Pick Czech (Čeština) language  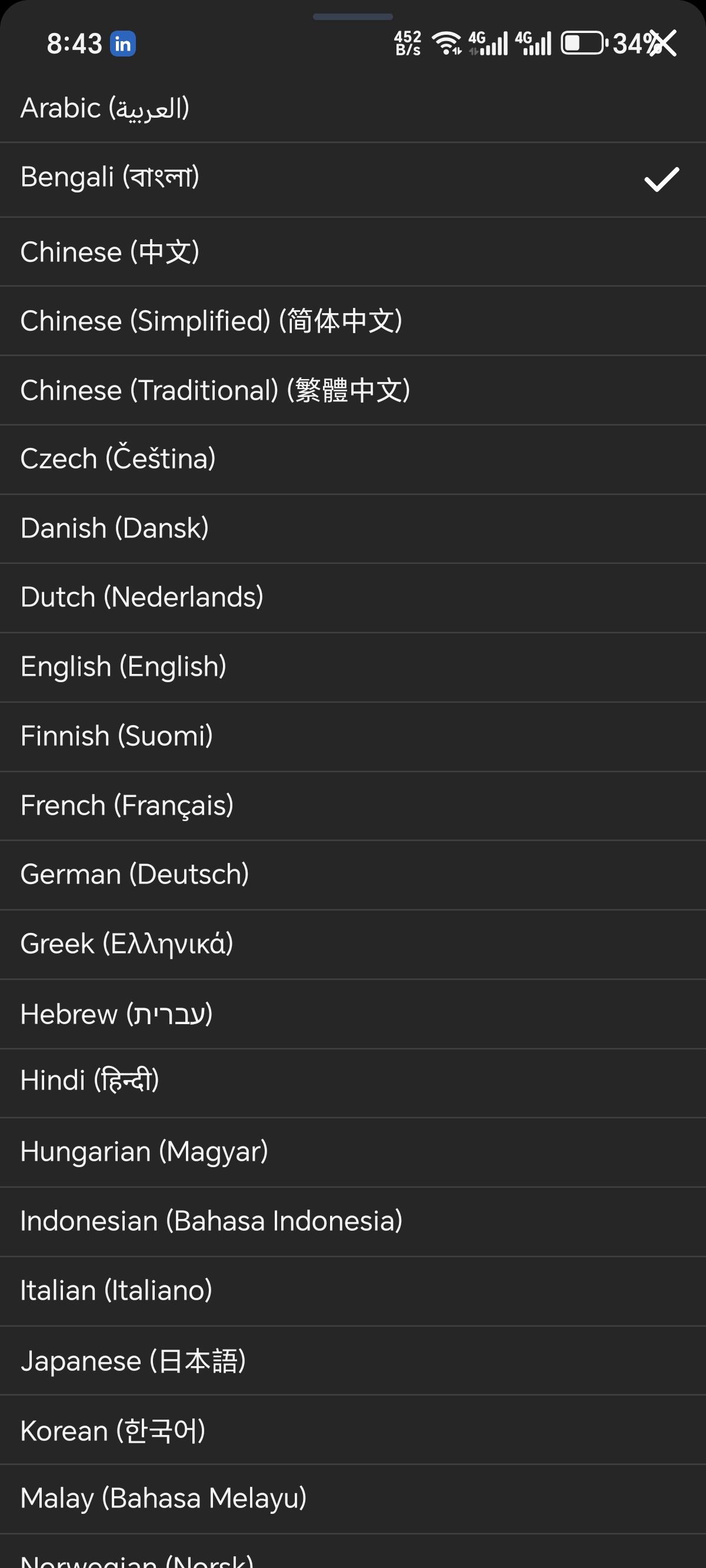pyautogui.click(x=118, y=459)
